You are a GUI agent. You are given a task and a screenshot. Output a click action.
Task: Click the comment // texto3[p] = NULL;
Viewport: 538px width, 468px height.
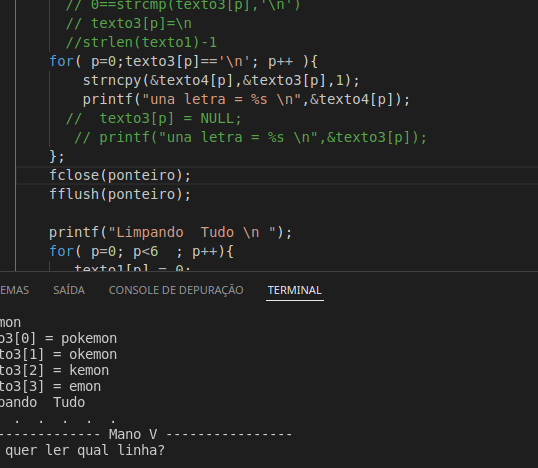(154, 118)
